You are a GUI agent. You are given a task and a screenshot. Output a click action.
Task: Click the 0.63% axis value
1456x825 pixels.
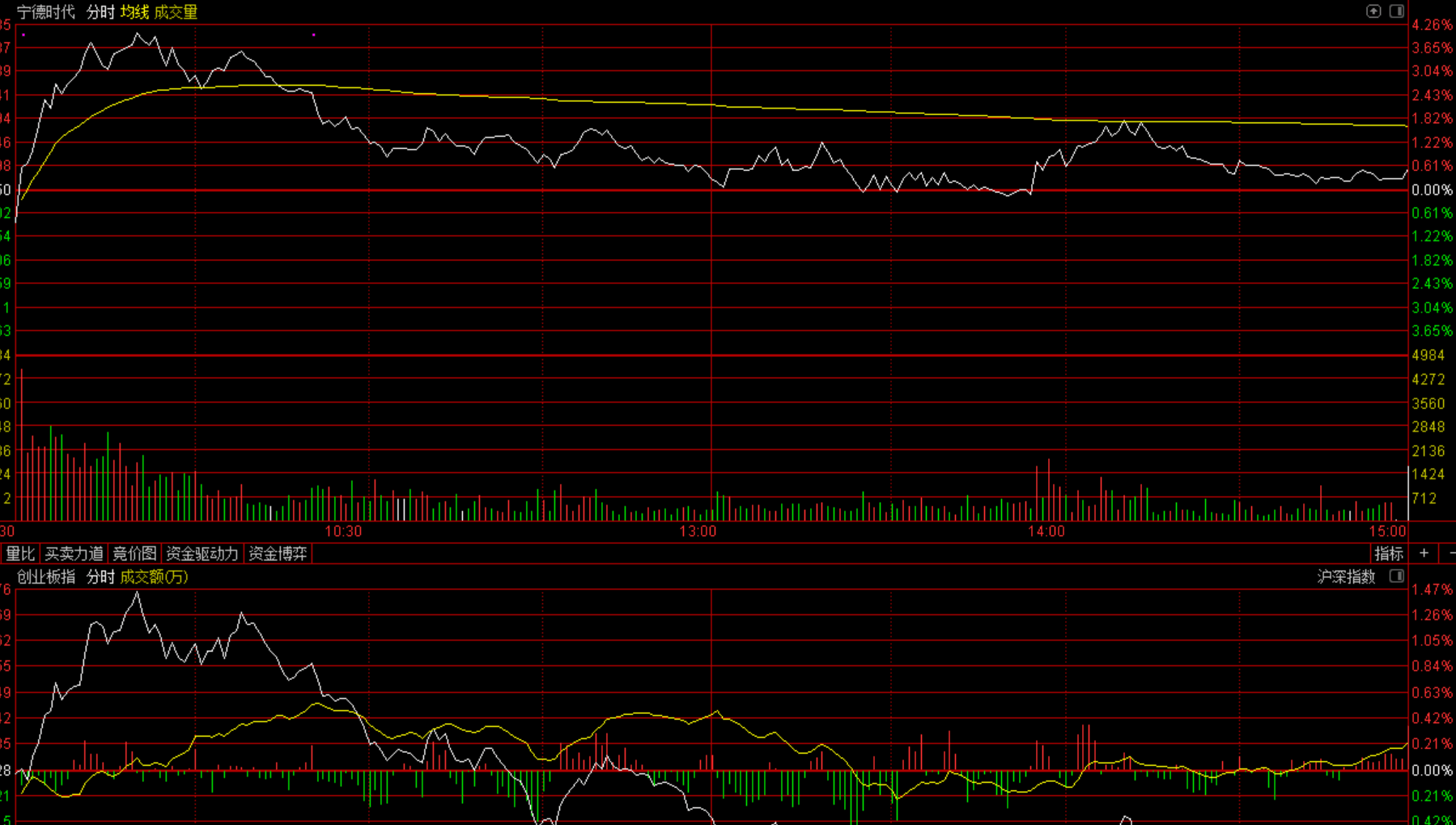(x=1432, y=692)
